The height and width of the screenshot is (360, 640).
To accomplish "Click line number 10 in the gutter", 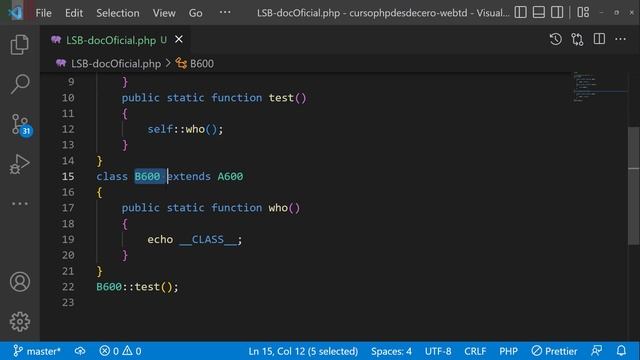I will [x=68, y=98].
